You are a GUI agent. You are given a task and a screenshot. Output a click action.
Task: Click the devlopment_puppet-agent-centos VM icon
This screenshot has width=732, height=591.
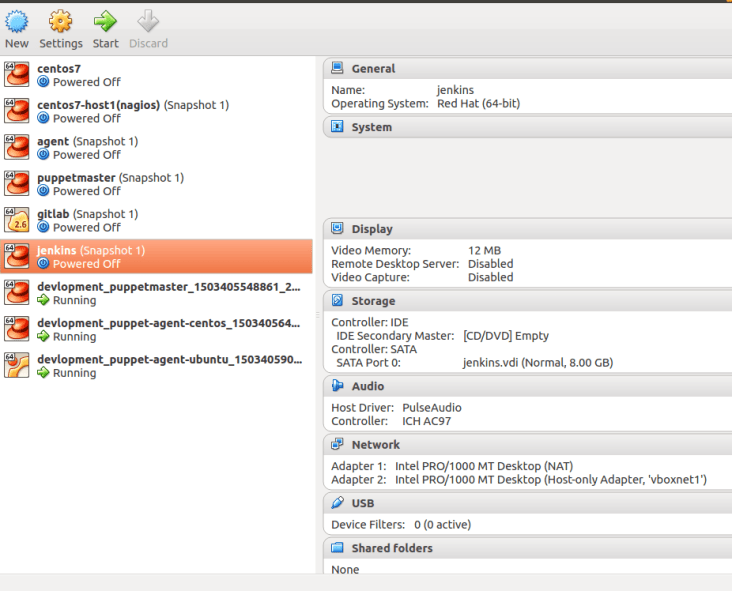point(17,329)
